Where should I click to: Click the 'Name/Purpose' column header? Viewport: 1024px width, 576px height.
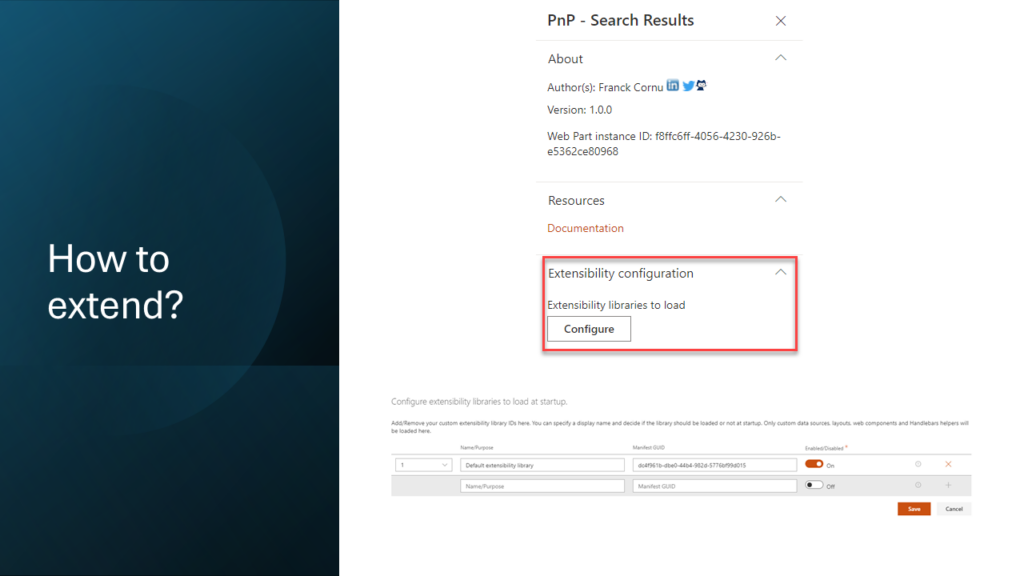click(x=477, y=447)
